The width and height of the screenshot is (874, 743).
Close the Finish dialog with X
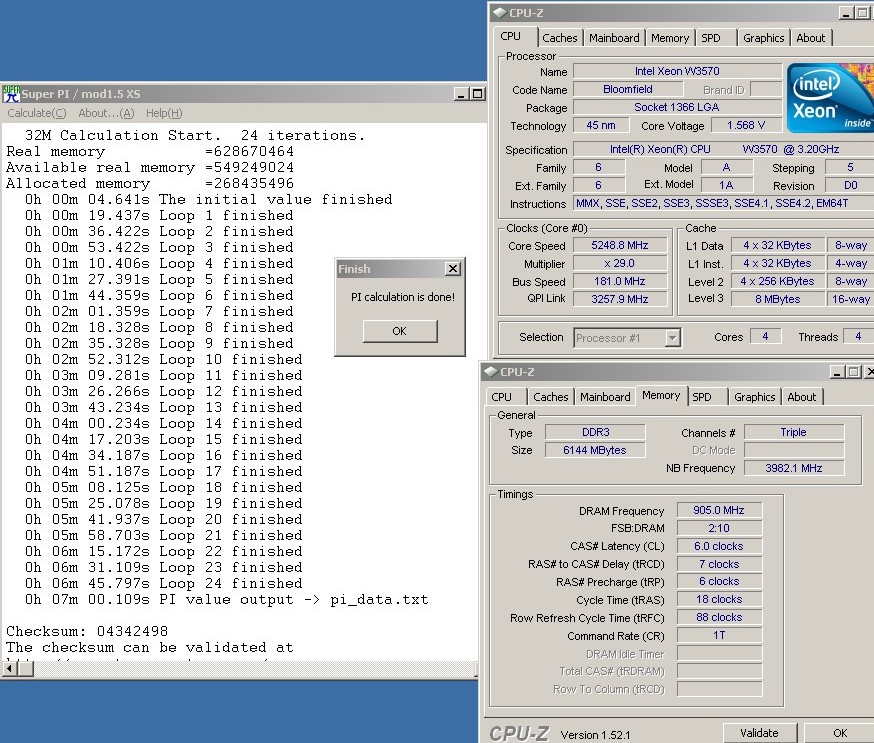click(x=453, y=269)
